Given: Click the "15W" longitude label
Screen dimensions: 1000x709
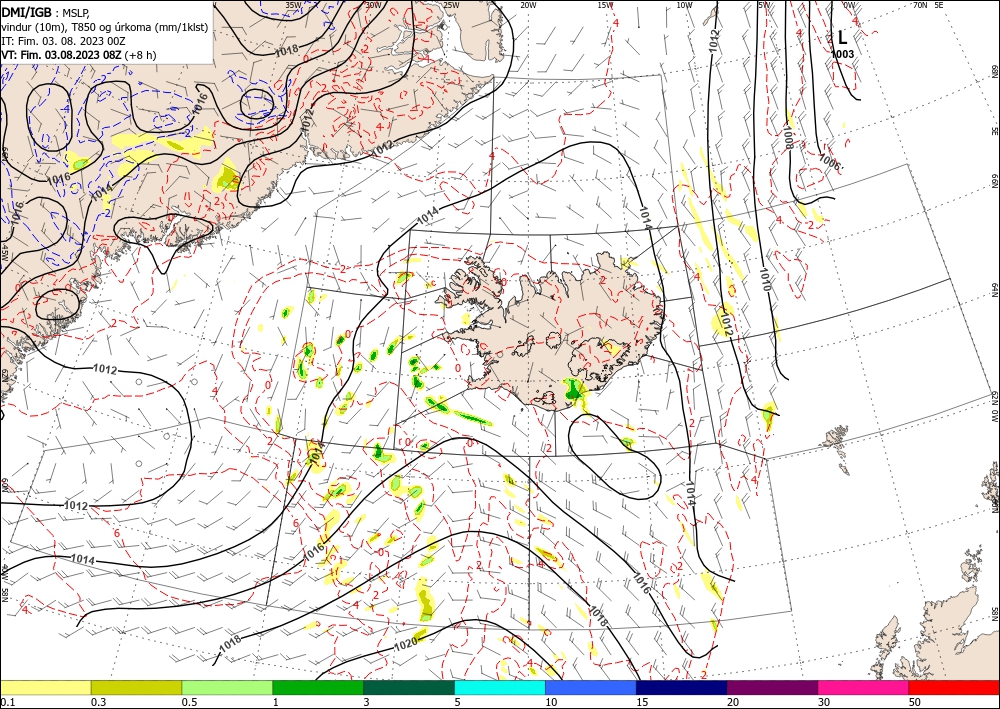Looking at the screenshot, I should pos(606,5).
